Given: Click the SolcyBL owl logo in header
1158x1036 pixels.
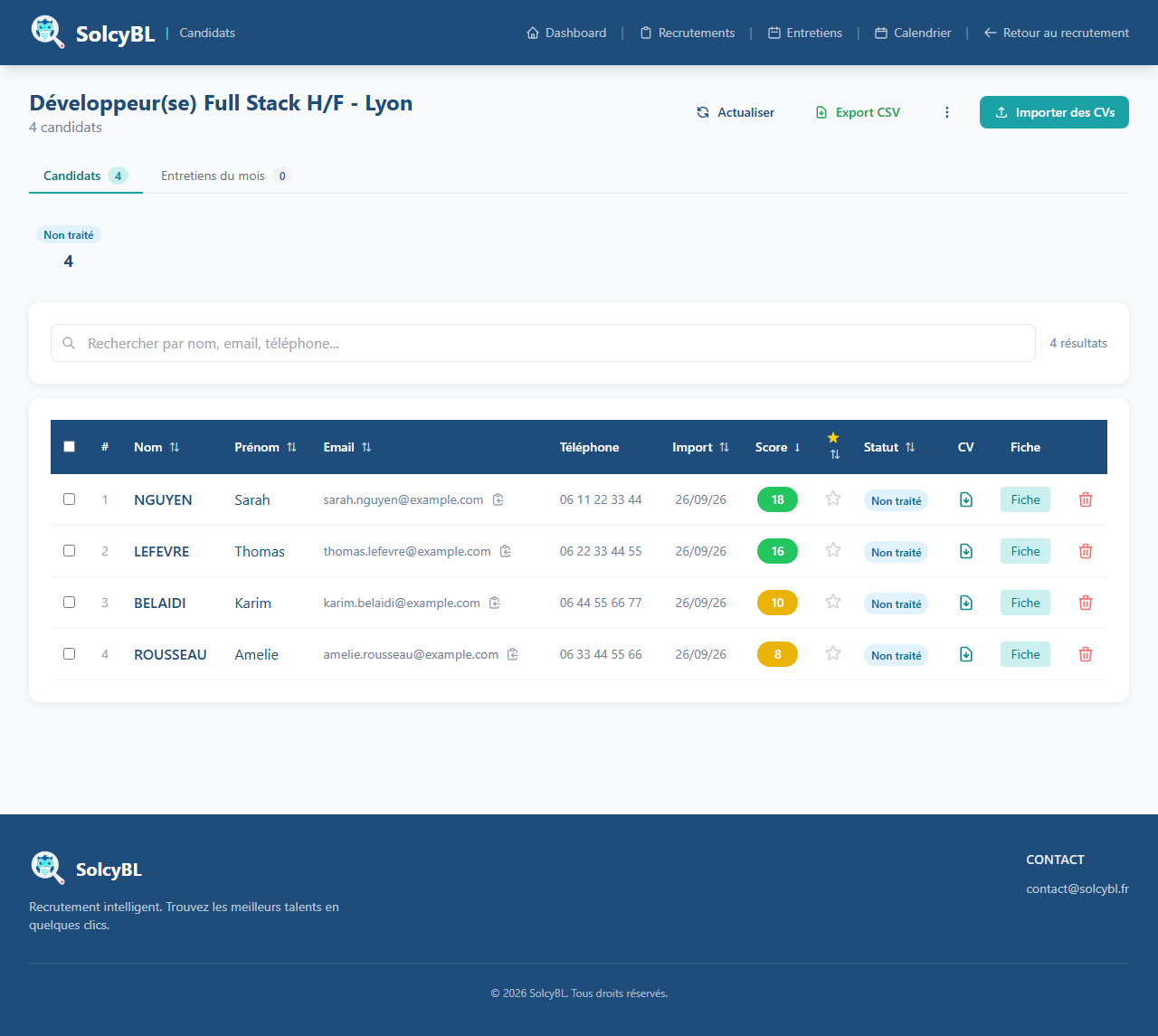Looking at the screenshot, I should (47, 32).
